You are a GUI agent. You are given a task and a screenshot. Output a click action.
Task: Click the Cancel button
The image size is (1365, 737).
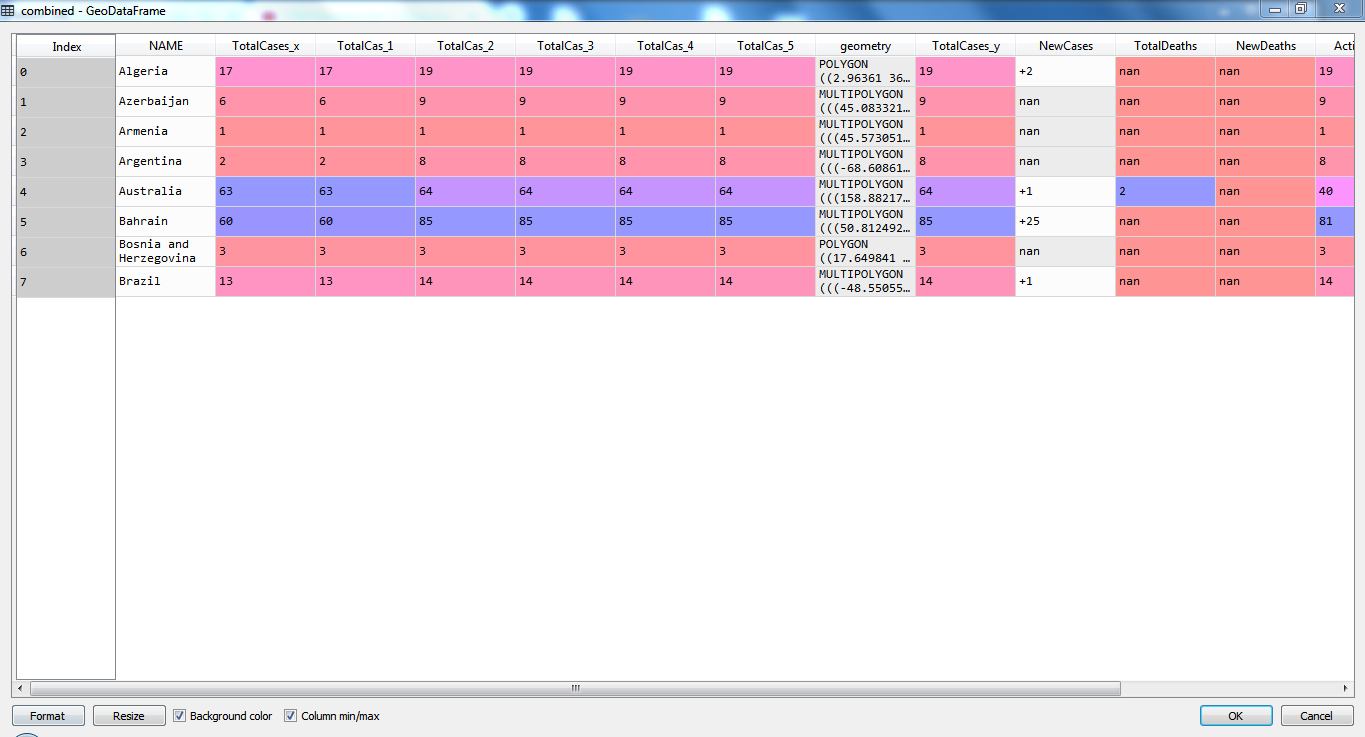coord(1316,716)
